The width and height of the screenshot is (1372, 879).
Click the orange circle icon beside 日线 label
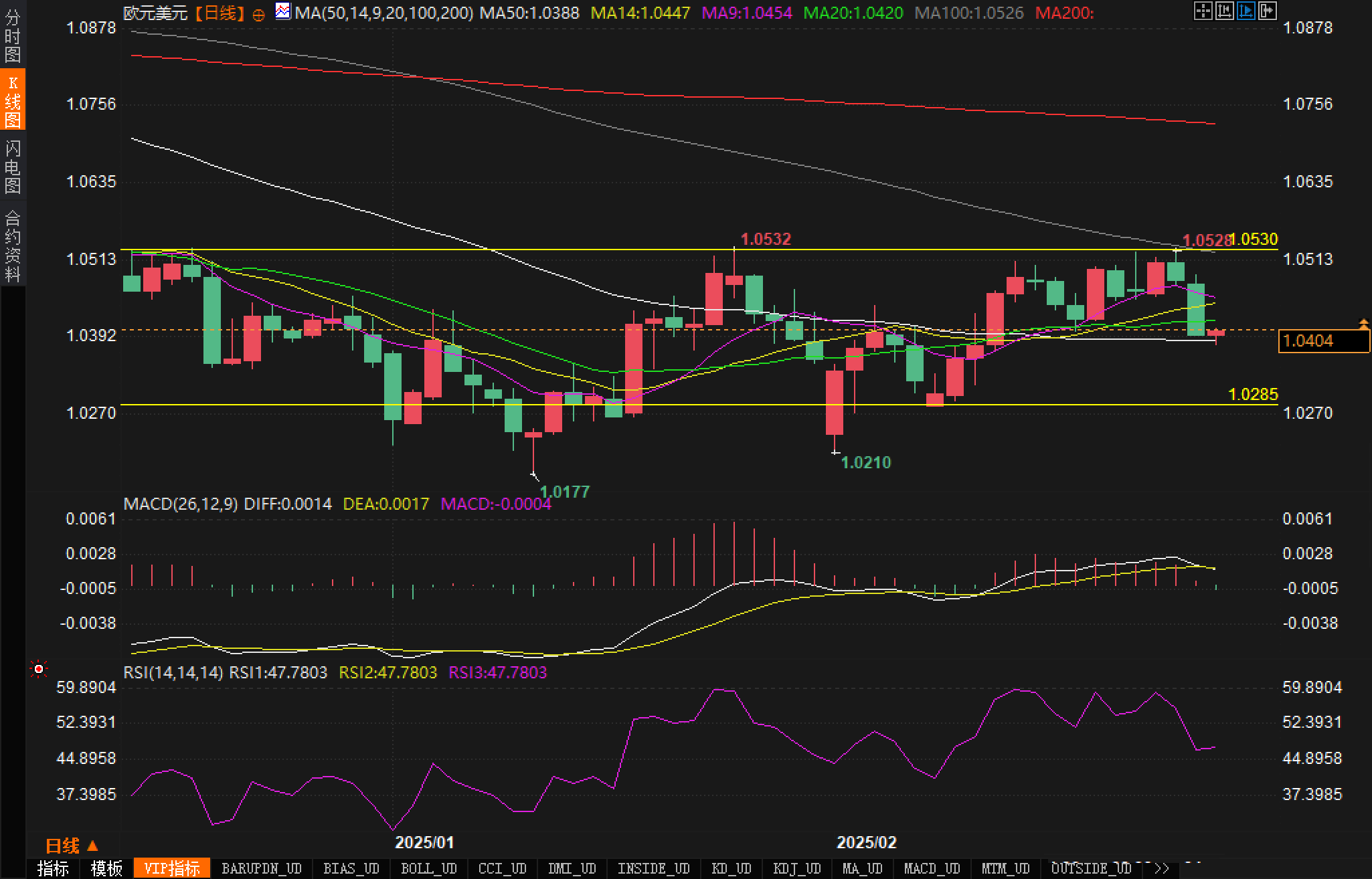259,14
